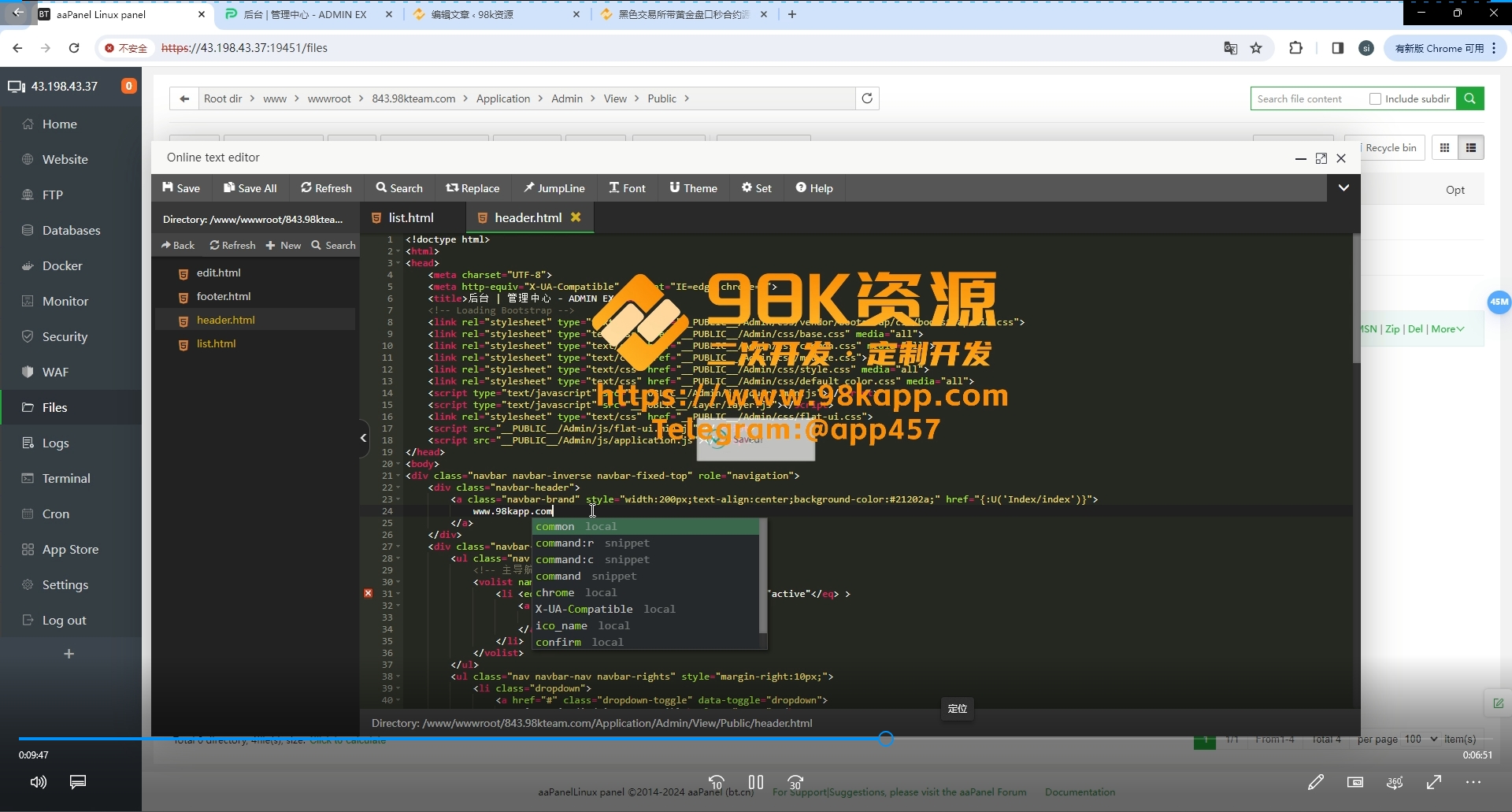Open editor Theme options
The width and height of the screenshot is (1512, 812).
[693, 187]
